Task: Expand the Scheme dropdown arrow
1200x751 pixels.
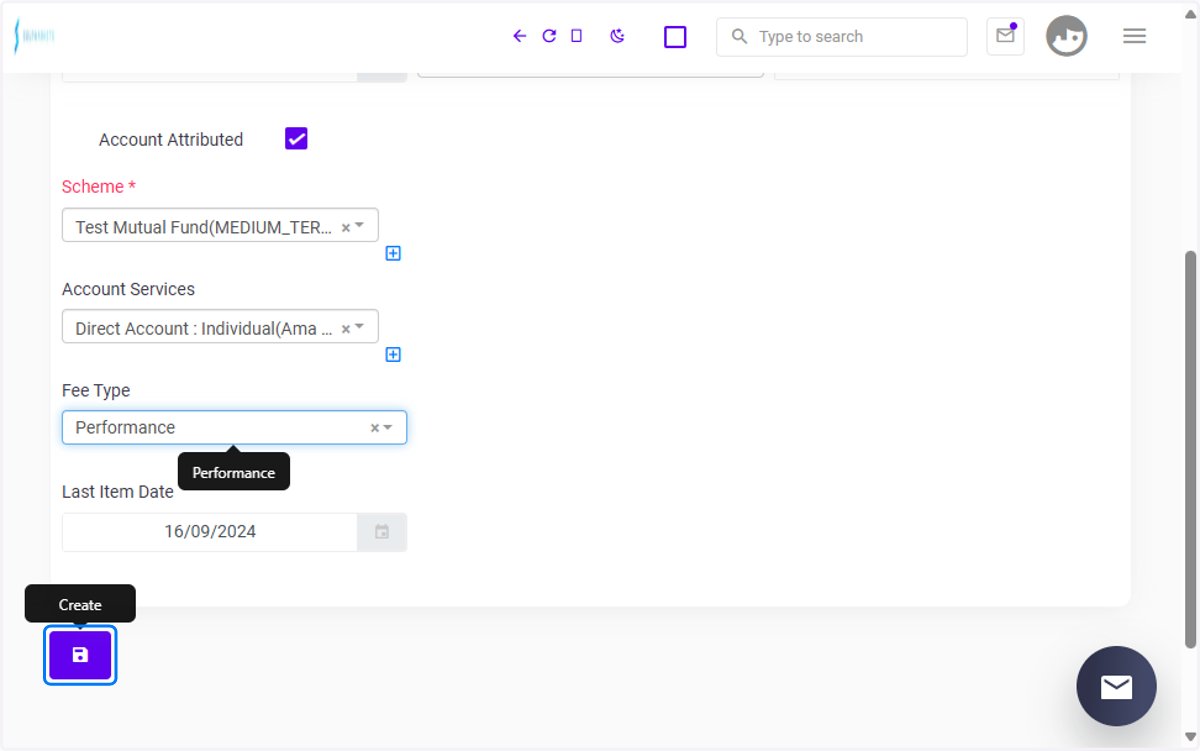Action: [x=360, y=227]
